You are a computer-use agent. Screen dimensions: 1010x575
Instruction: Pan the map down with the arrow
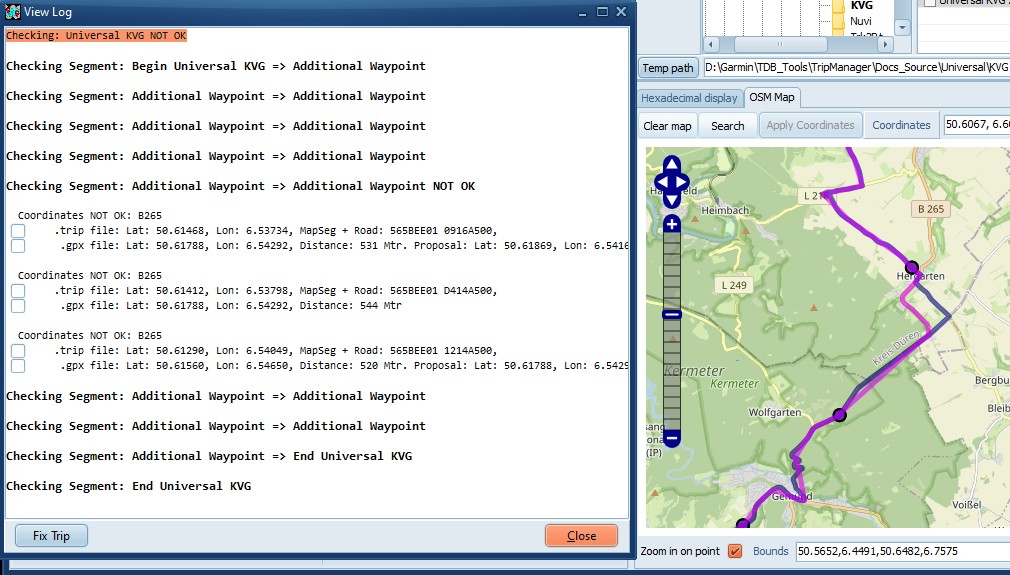click(672, 200)
